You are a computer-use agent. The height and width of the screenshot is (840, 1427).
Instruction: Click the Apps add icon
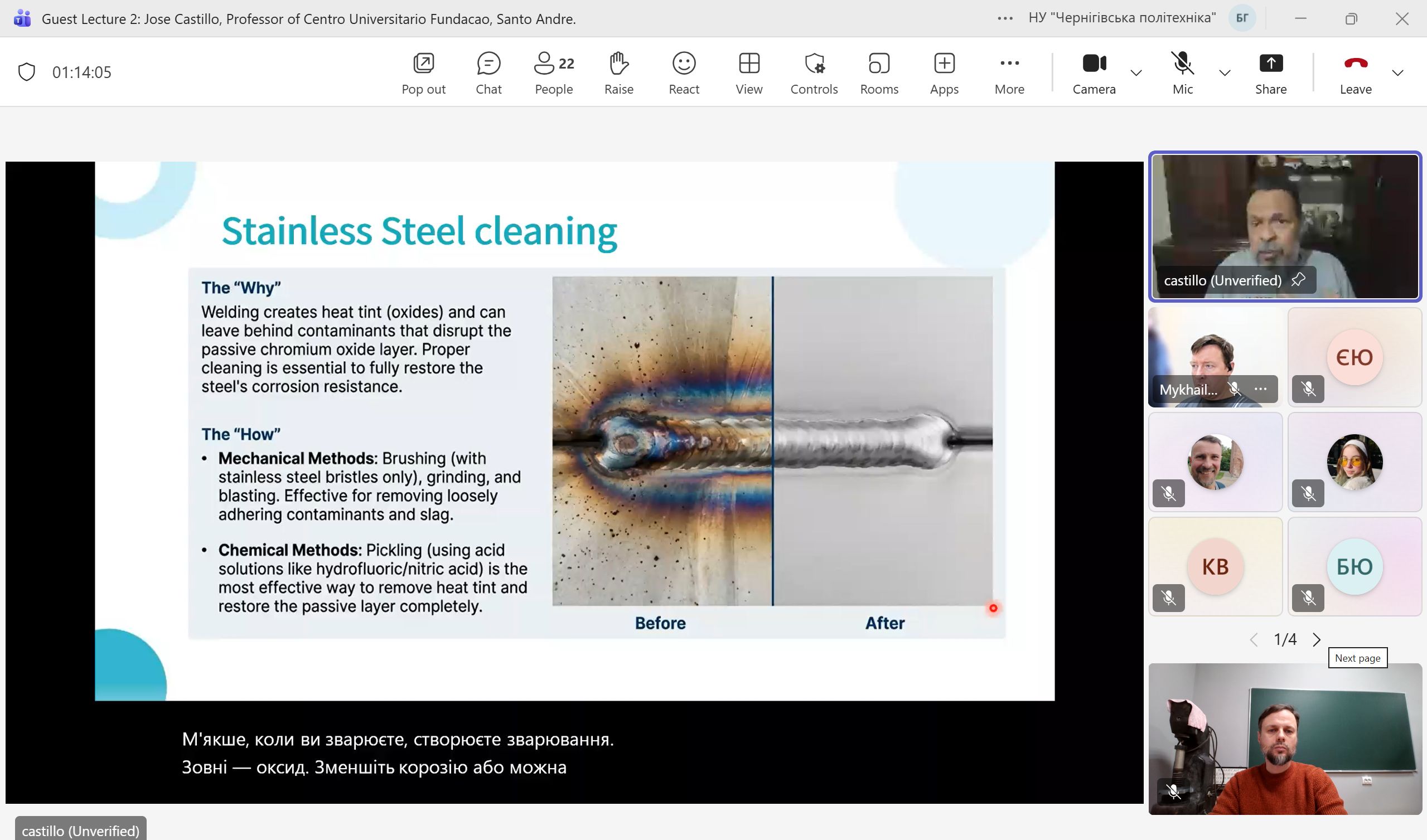click(944, 64)
